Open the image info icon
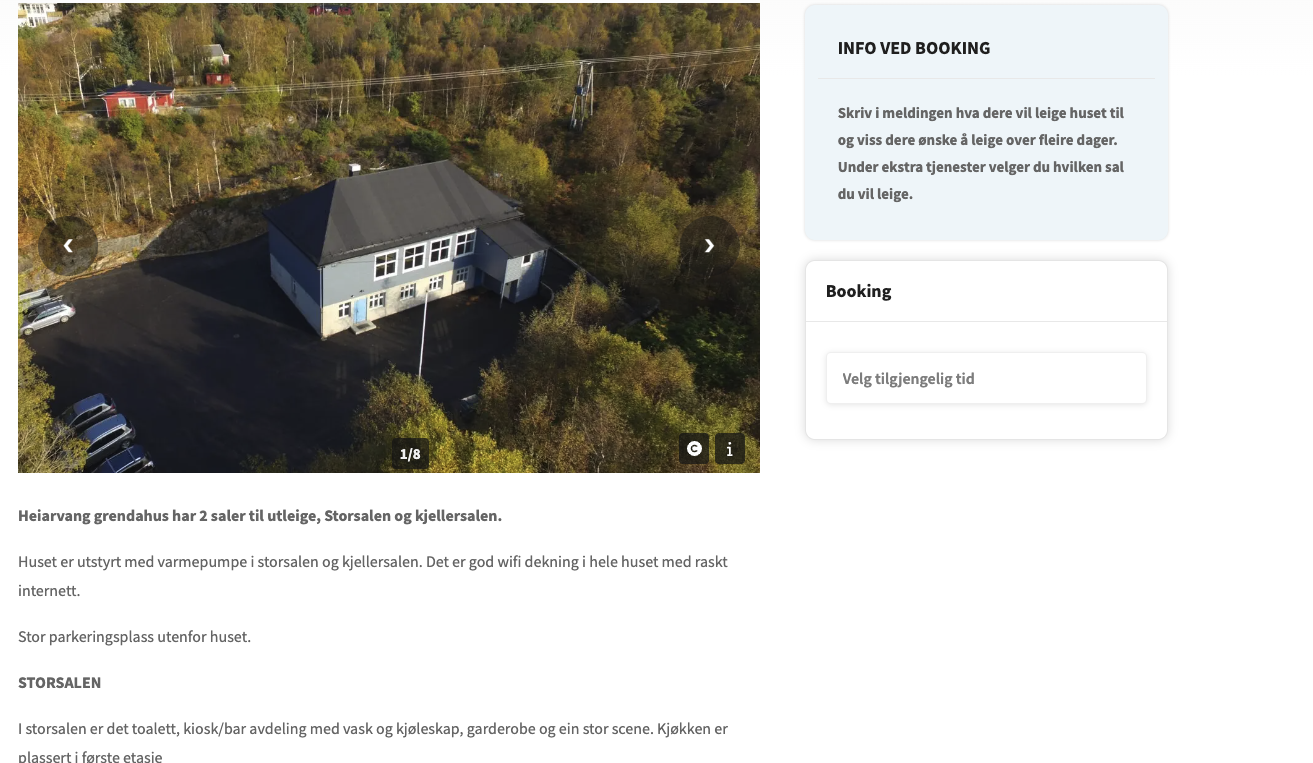The width and height of the screenshot is (1313, 763). point(730,449)
